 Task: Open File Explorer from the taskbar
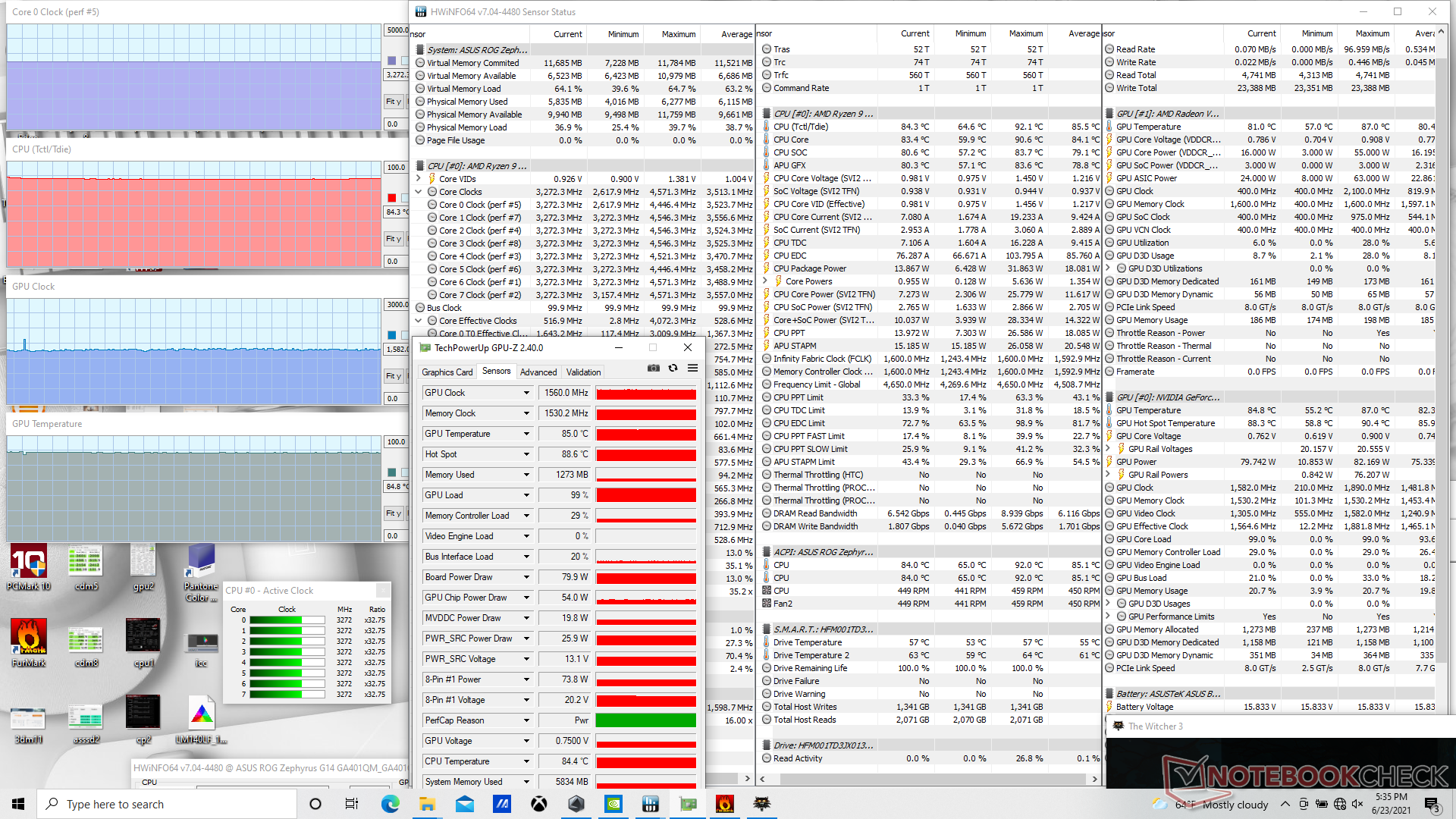(x=427, y=804)
